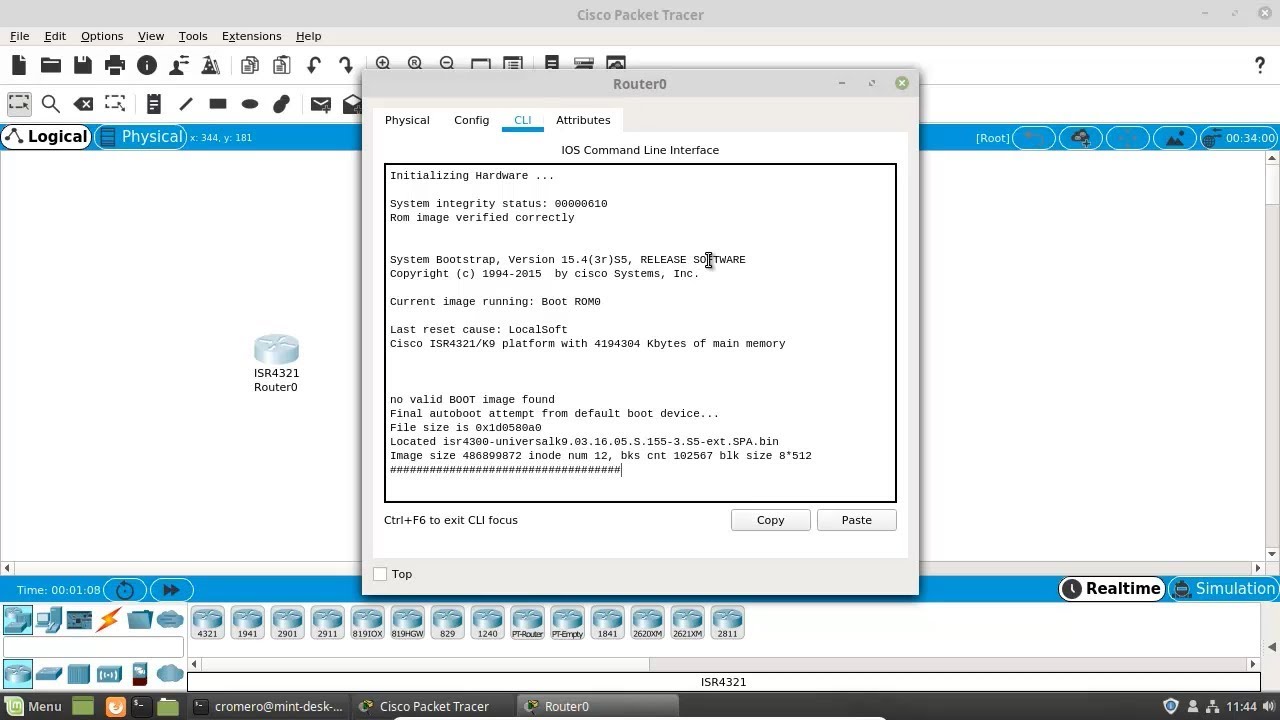Switch to Physical workspace view
This screenshot has height=720, width=1280.
(141, 137)
